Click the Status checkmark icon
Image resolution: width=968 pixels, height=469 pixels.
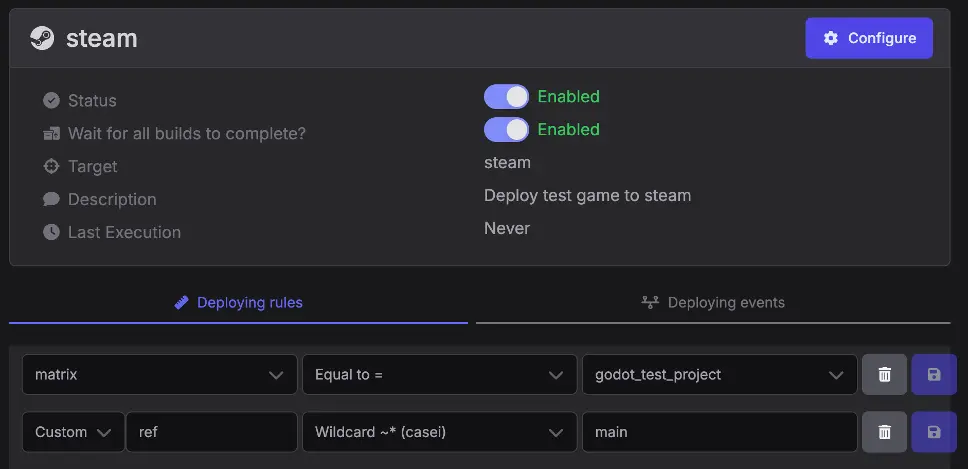pos(51,100)
